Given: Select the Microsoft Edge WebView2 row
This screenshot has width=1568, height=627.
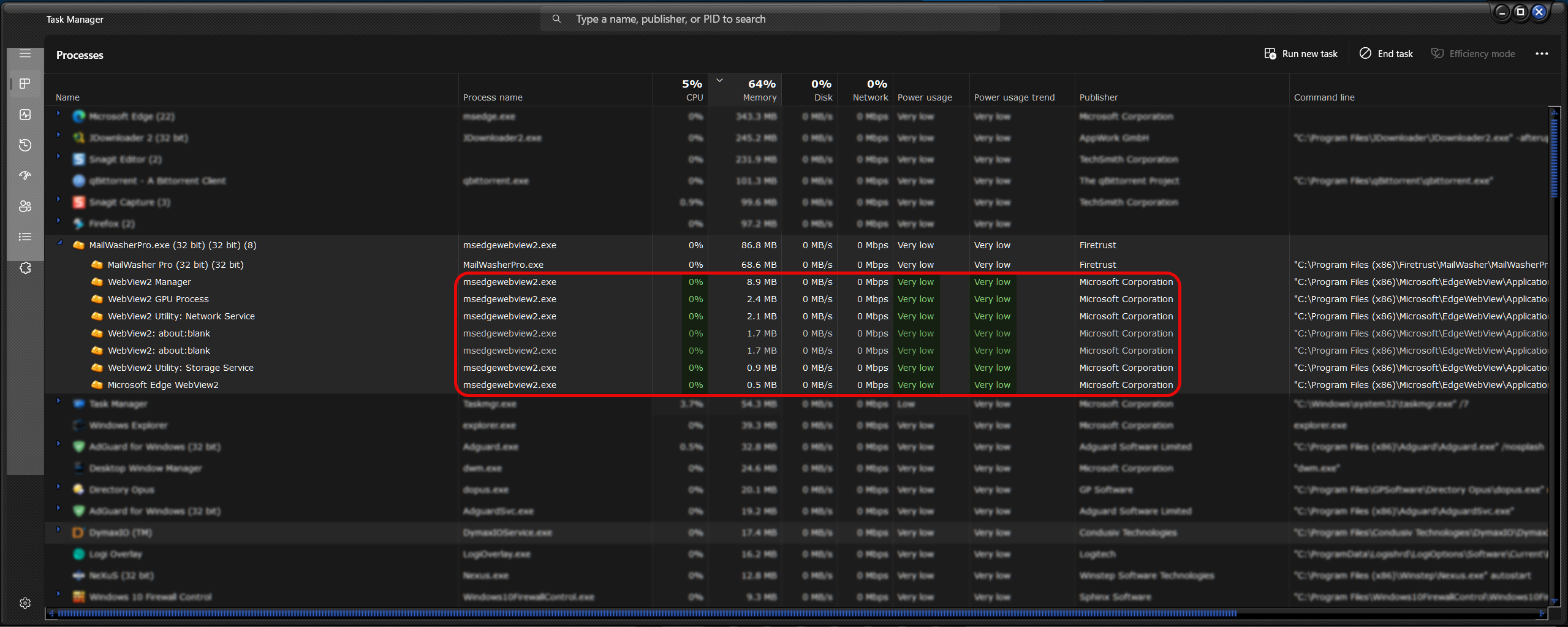Looking at the screenshot, I should pyautogui.click(x=797, y=385).
